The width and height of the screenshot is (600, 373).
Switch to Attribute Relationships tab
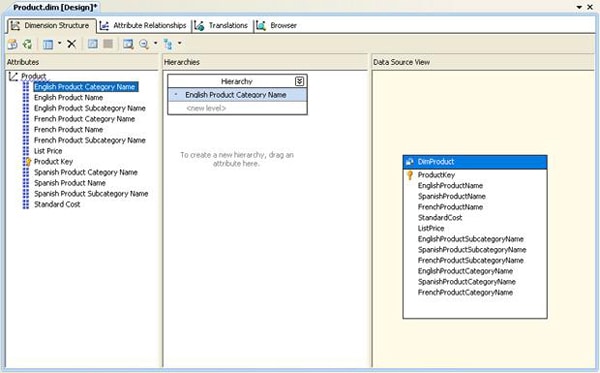[143, 26]
